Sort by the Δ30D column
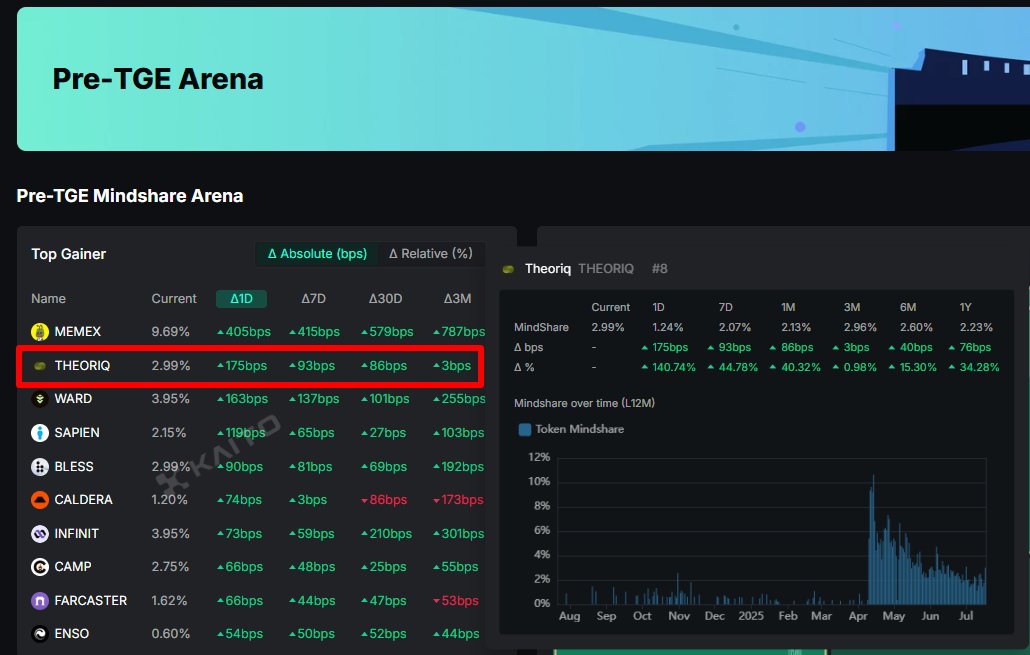Screen dimensions: 1030x655 point(385,299)
